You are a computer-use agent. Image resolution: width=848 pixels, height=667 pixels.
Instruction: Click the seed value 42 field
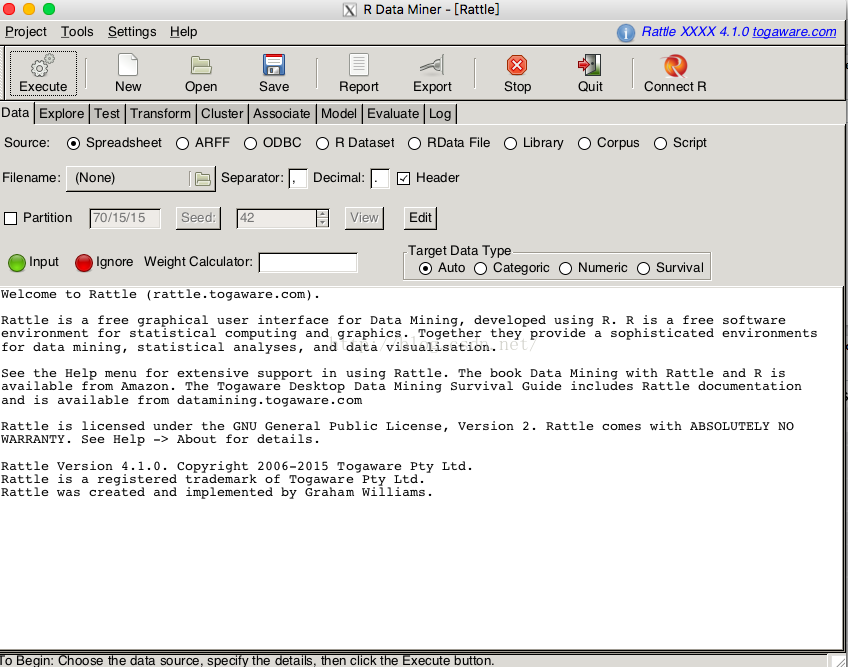tap(276, 219)
